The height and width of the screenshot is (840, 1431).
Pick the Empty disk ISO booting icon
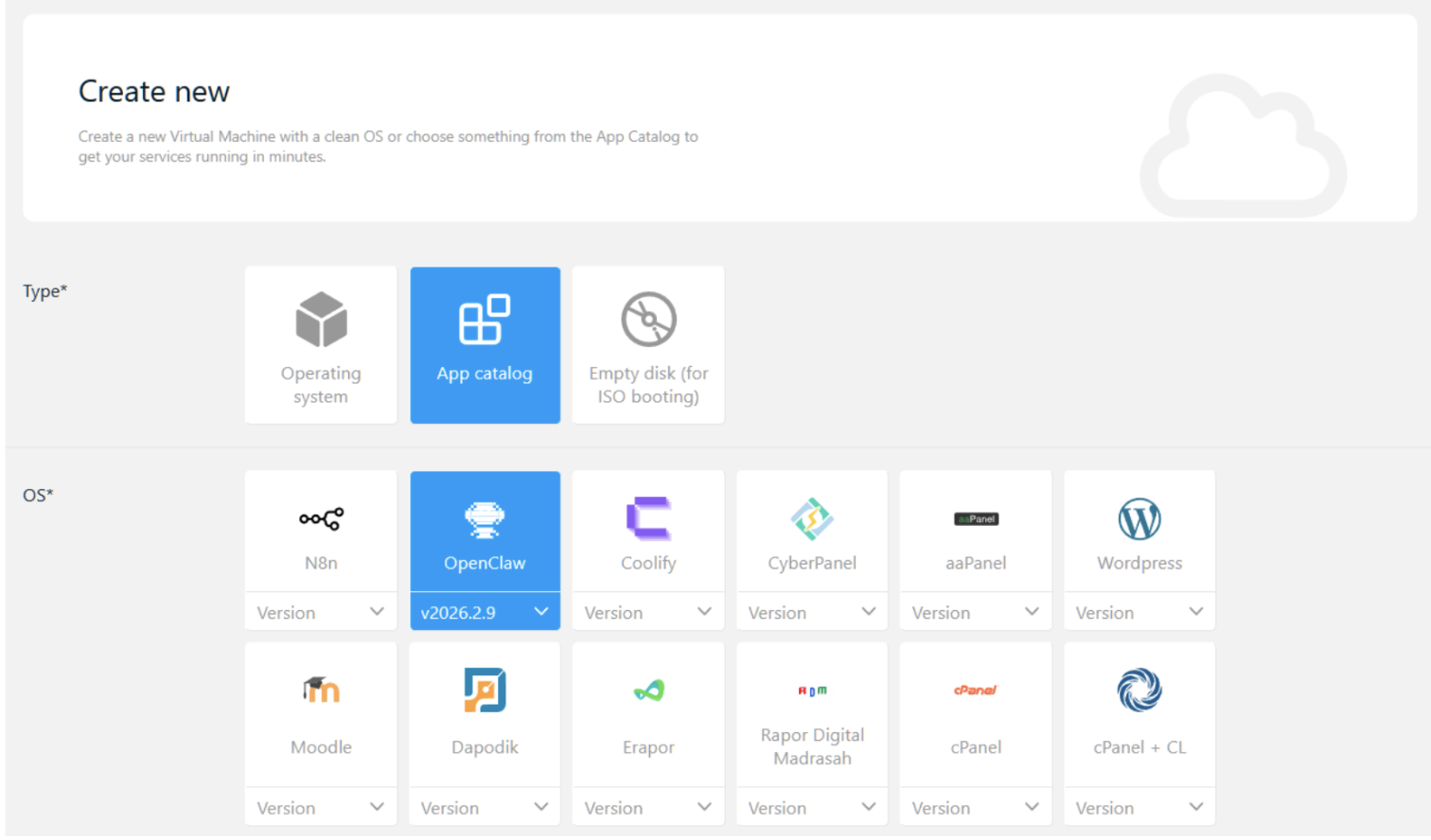pos(648,320)
